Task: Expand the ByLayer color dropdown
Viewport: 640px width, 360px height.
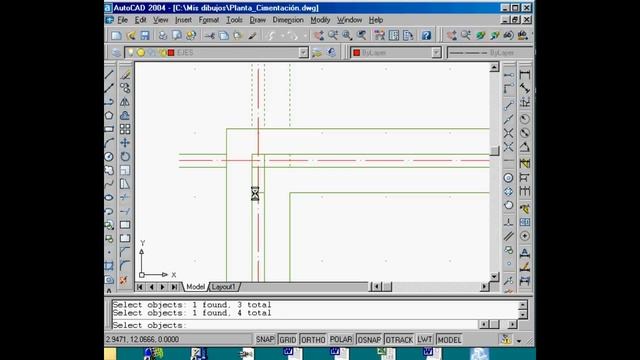Action: (x=436, y=53)
